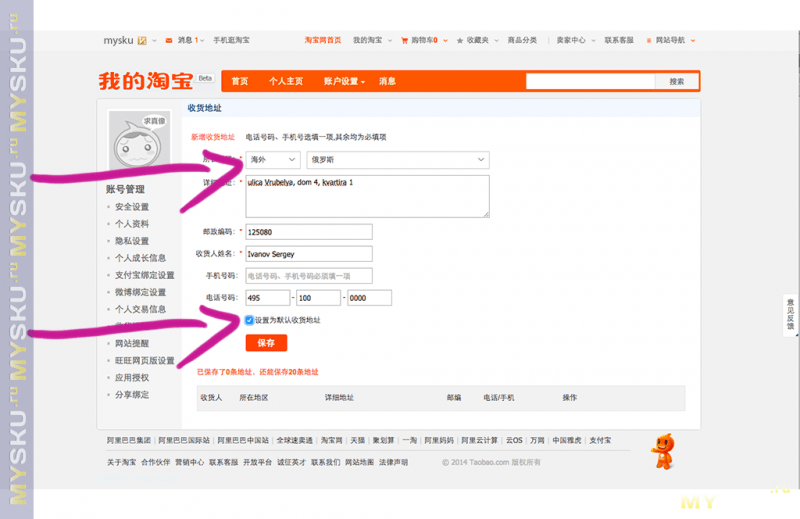
Task: Click 阿里巴巴国际站 footer link
Action: [x=184, y=440]
